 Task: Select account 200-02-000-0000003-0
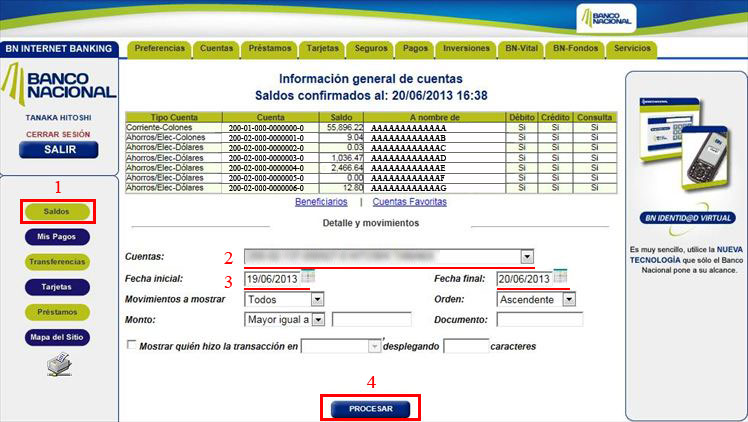click(266, 158)
